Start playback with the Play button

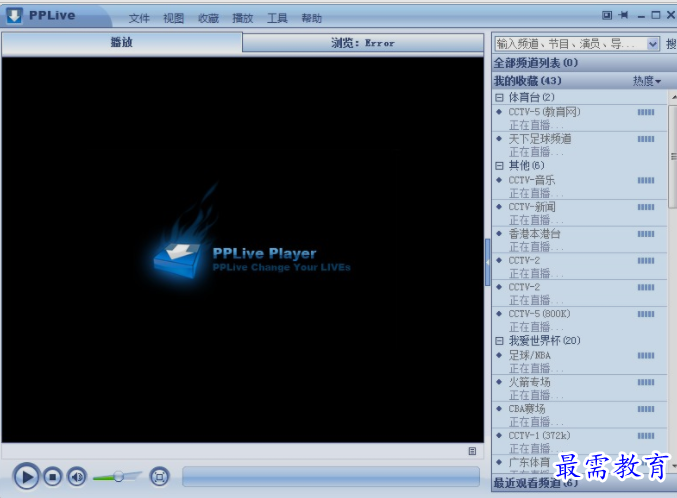coord(26,476)
